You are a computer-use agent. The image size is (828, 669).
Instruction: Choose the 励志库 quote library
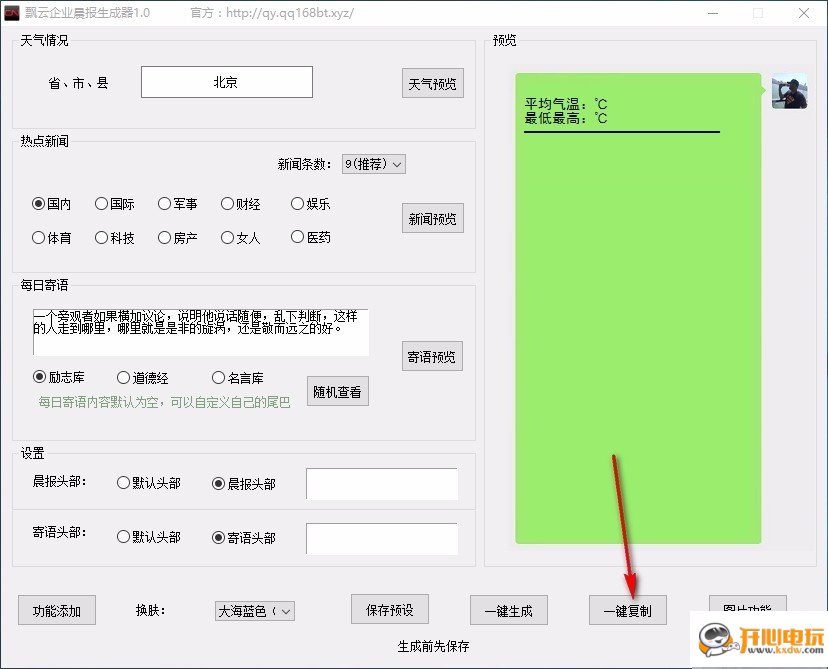(x=59, y=377)
